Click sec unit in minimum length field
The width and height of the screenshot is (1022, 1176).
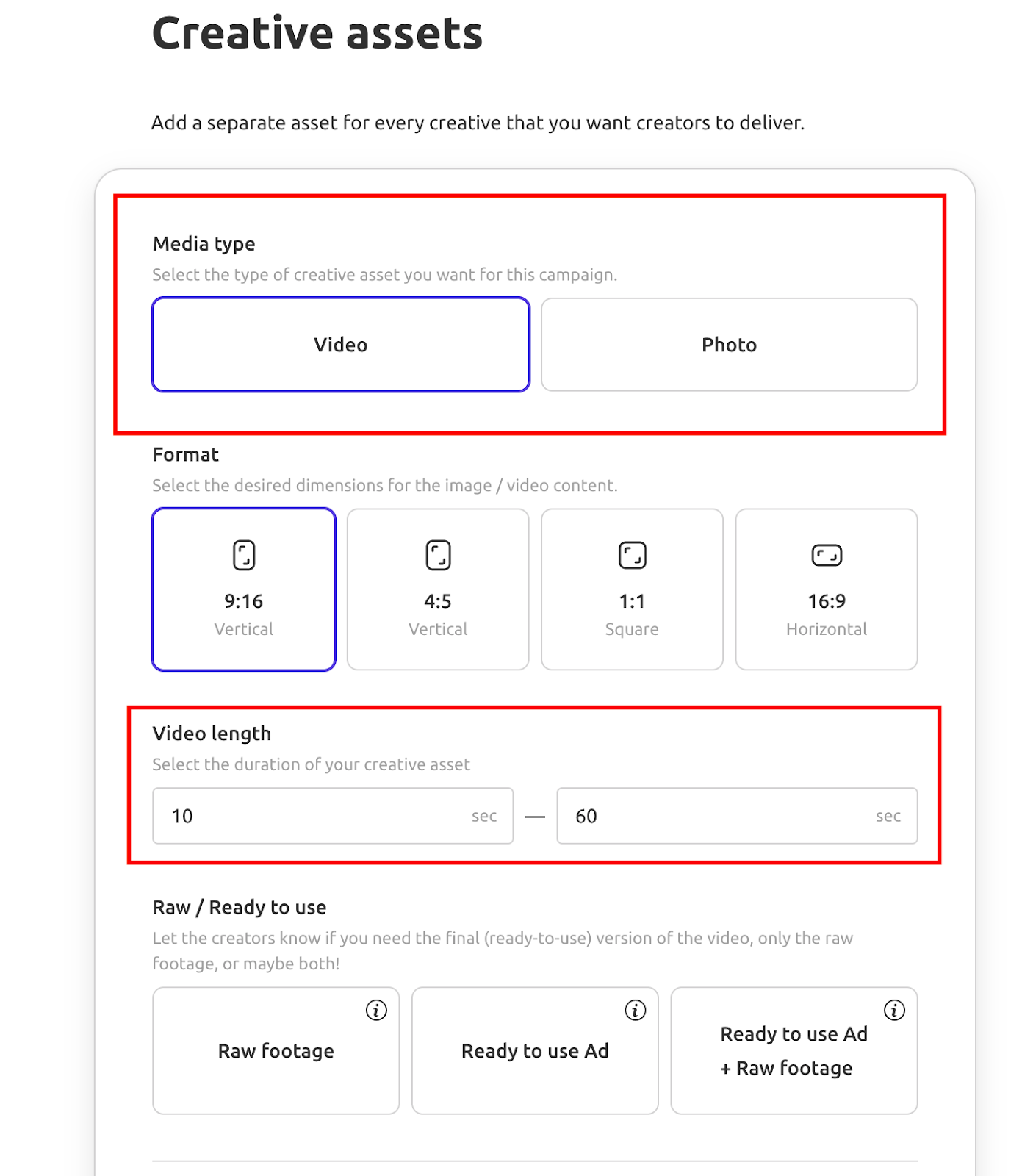tap(484, 816)
